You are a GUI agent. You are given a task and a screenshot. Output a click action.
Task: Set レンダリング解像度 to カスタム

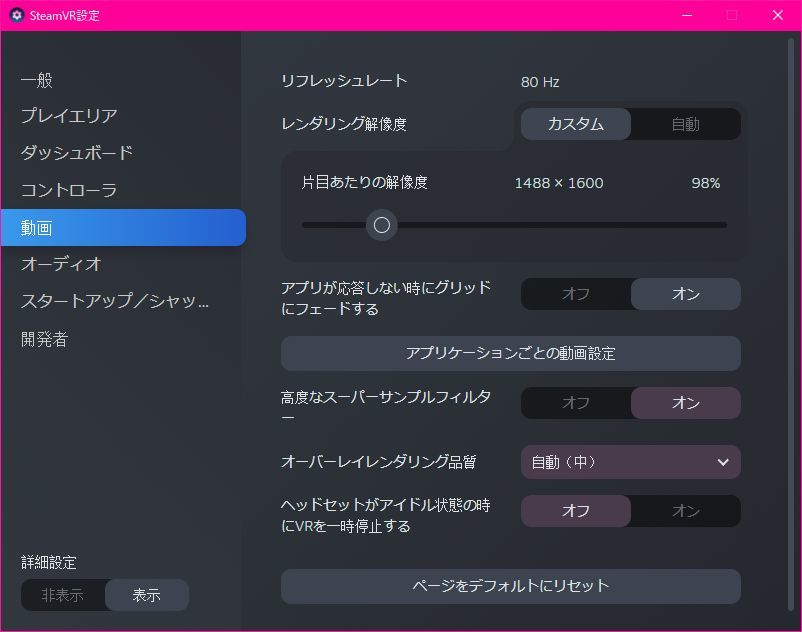tap(575, 124)
